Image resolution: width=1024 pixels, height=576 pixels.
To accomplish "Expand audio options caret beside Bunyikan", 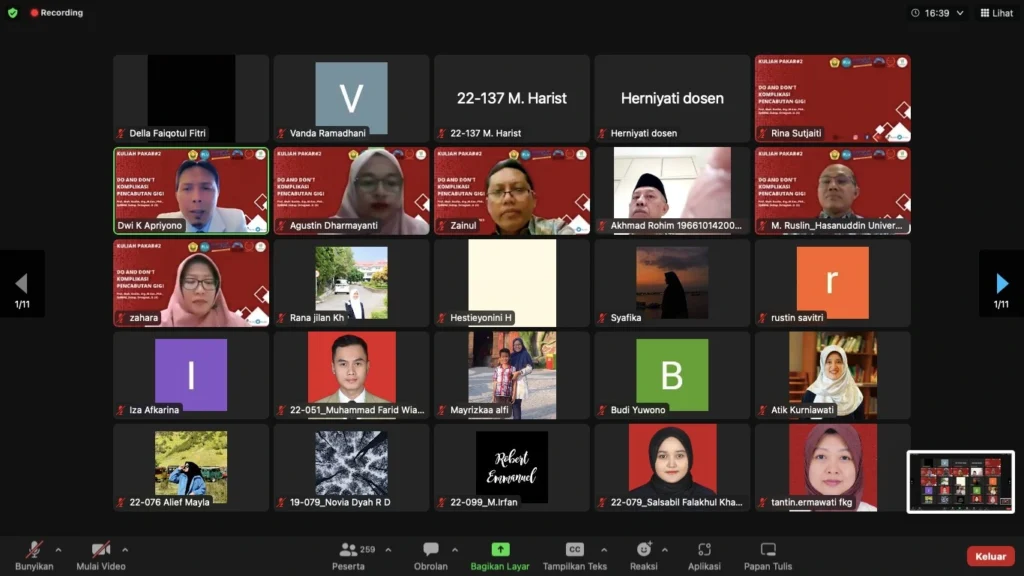I will tap(58, 550).
